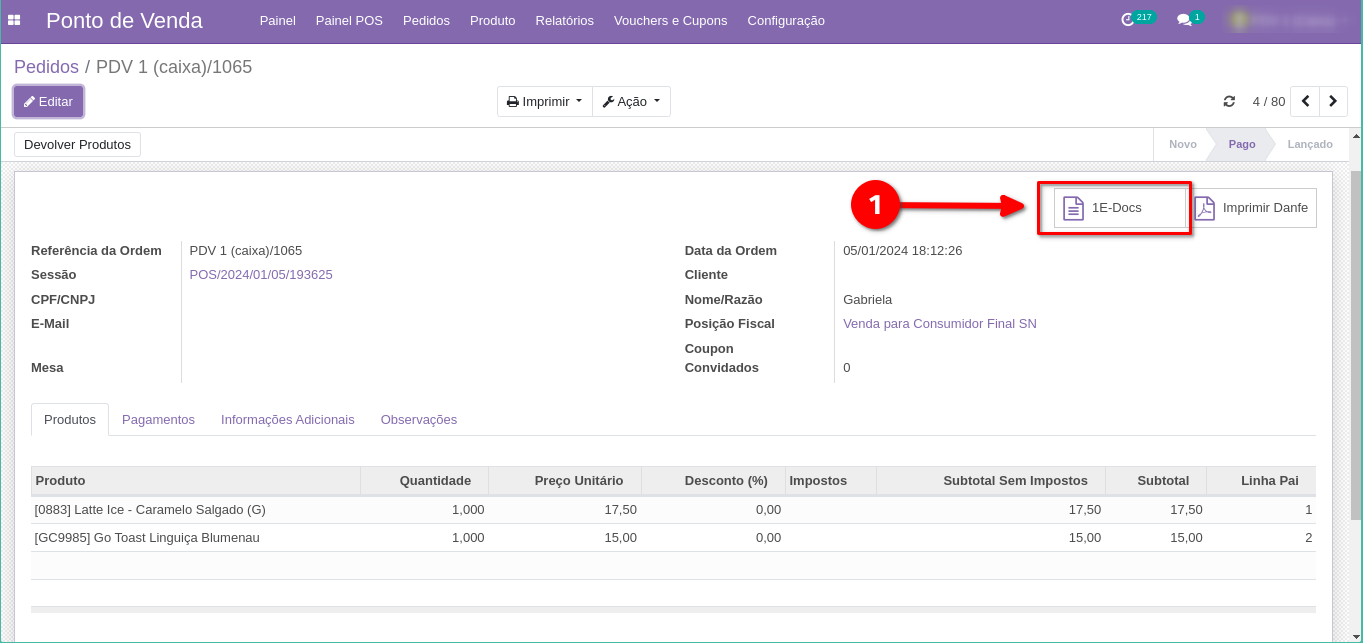This screenshot has width=1363, height=643.
Task: Click Devolver Produtos button
Action: [x=77, y=145]
